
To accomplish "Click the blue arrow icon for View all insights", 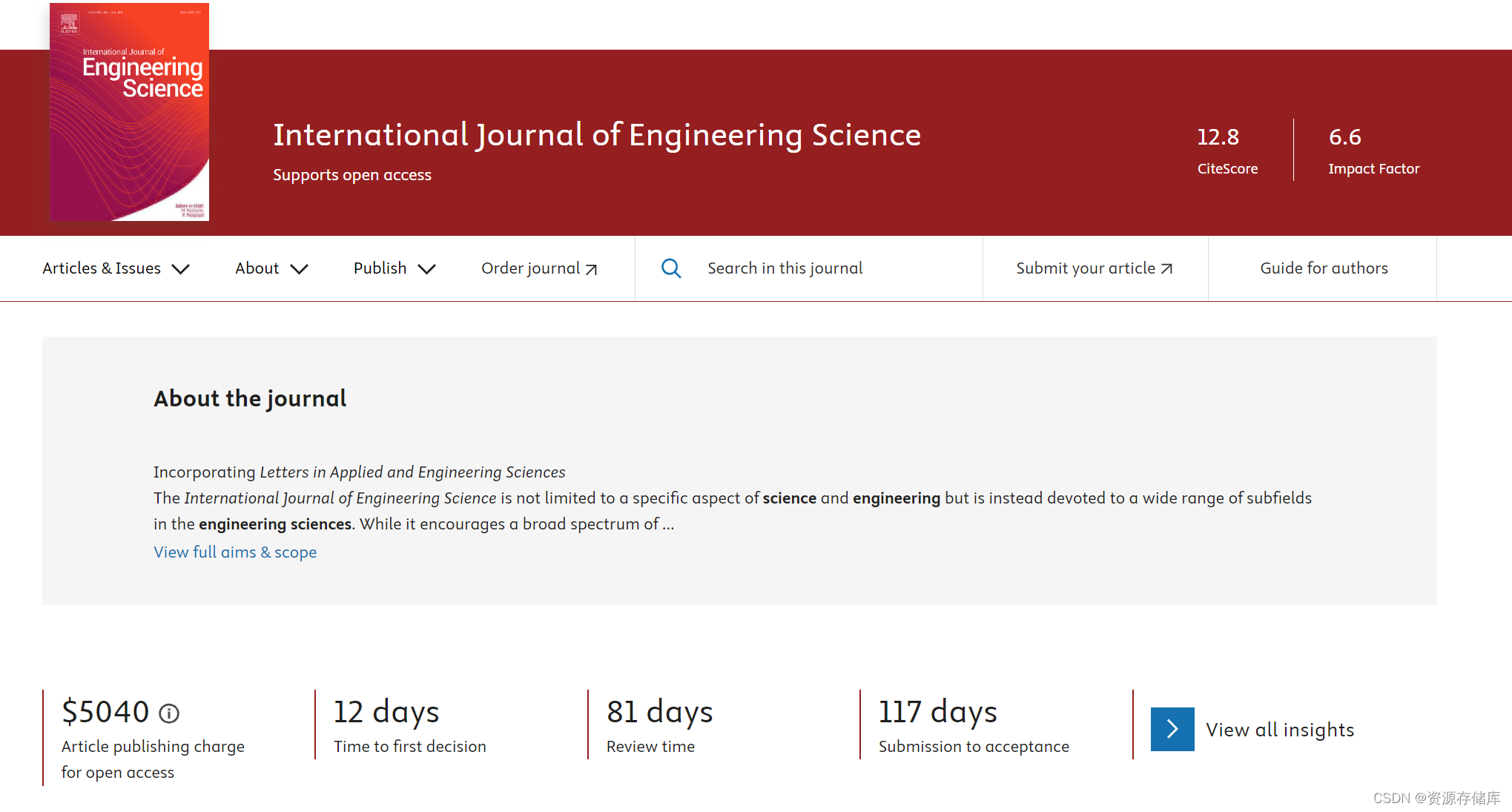I will 1172,729.
